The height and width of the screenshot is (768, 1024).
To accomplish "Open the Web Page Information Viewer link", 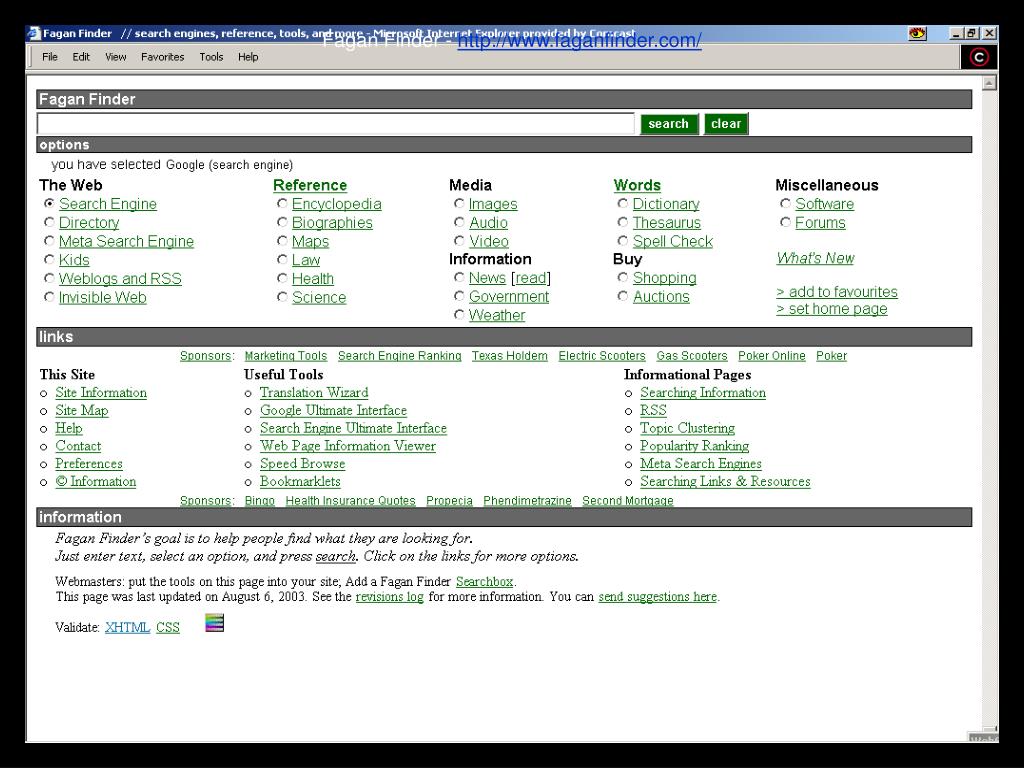I will (347, 446).
